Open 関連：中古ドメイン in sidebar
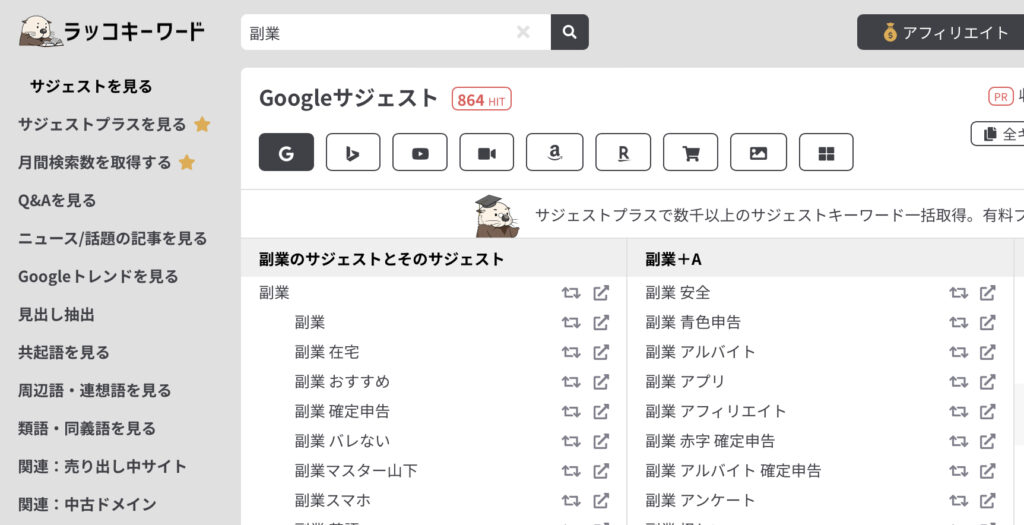Viewport: 1024px width, 525px height. tap(87, 504)
